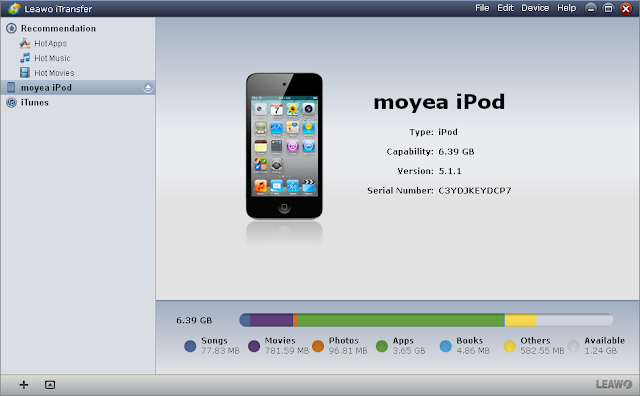Click the grey Available segment of storage bar
640x396 pixels.
(574, 320)
